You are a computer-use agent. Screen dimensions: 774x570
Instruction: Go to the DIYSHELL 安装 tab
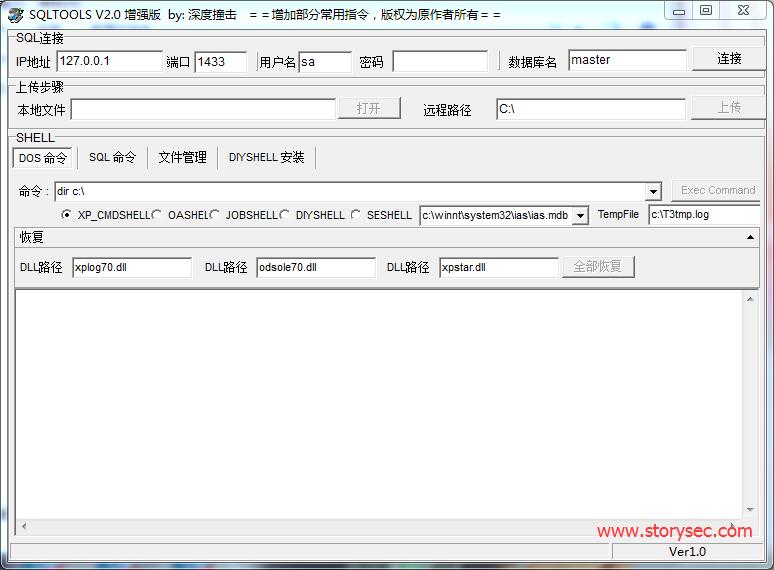[266, 158]
